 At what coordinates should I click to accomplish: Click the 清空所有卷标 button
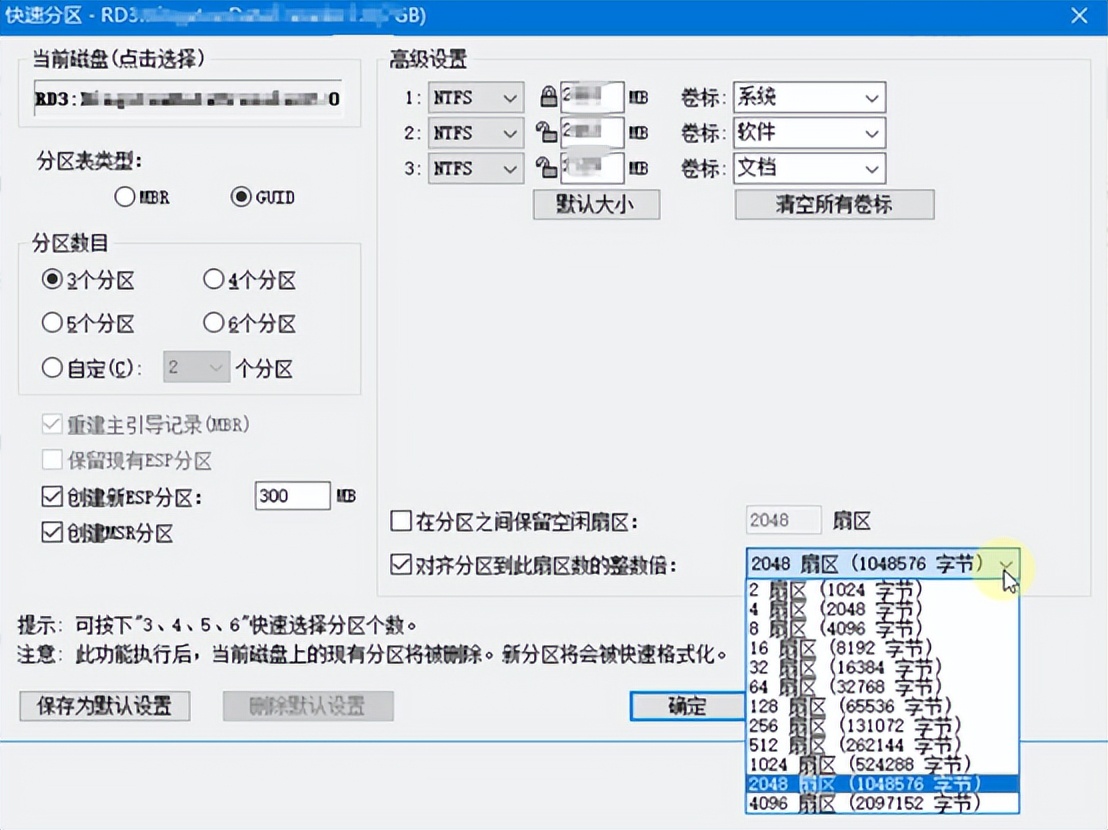pos(834,204)
